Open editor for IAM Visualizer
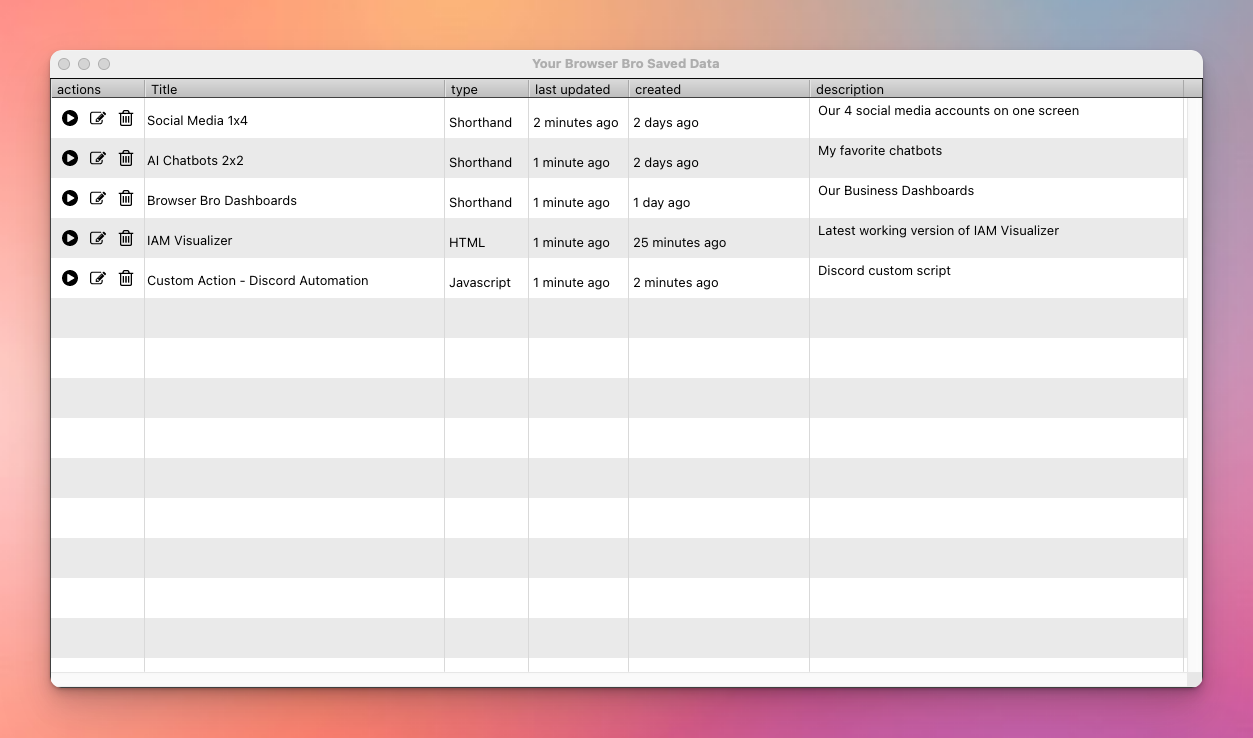Viewport: 1253px width, 738px height. click(x=98, y=238)
